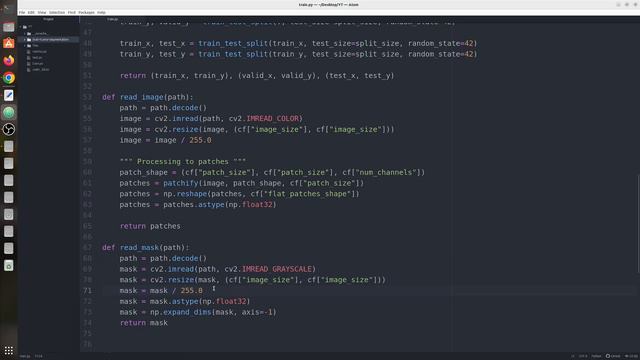
Task: Click 'return mask' line
Action: (x=144, y=323)
